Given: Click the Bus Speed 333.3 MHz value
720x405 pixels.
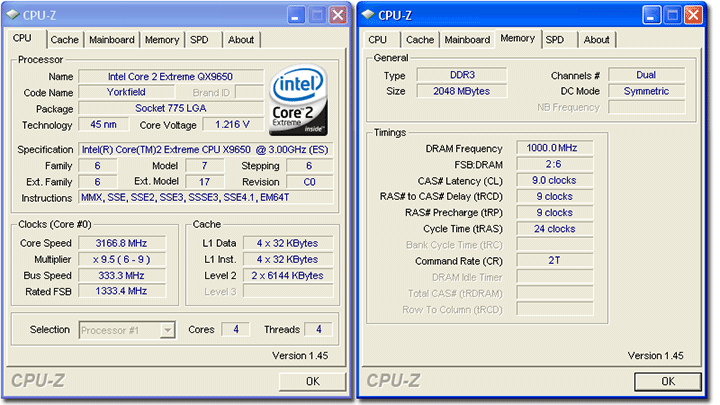Looking at the screenshot, I should click(x=122, y=276).
